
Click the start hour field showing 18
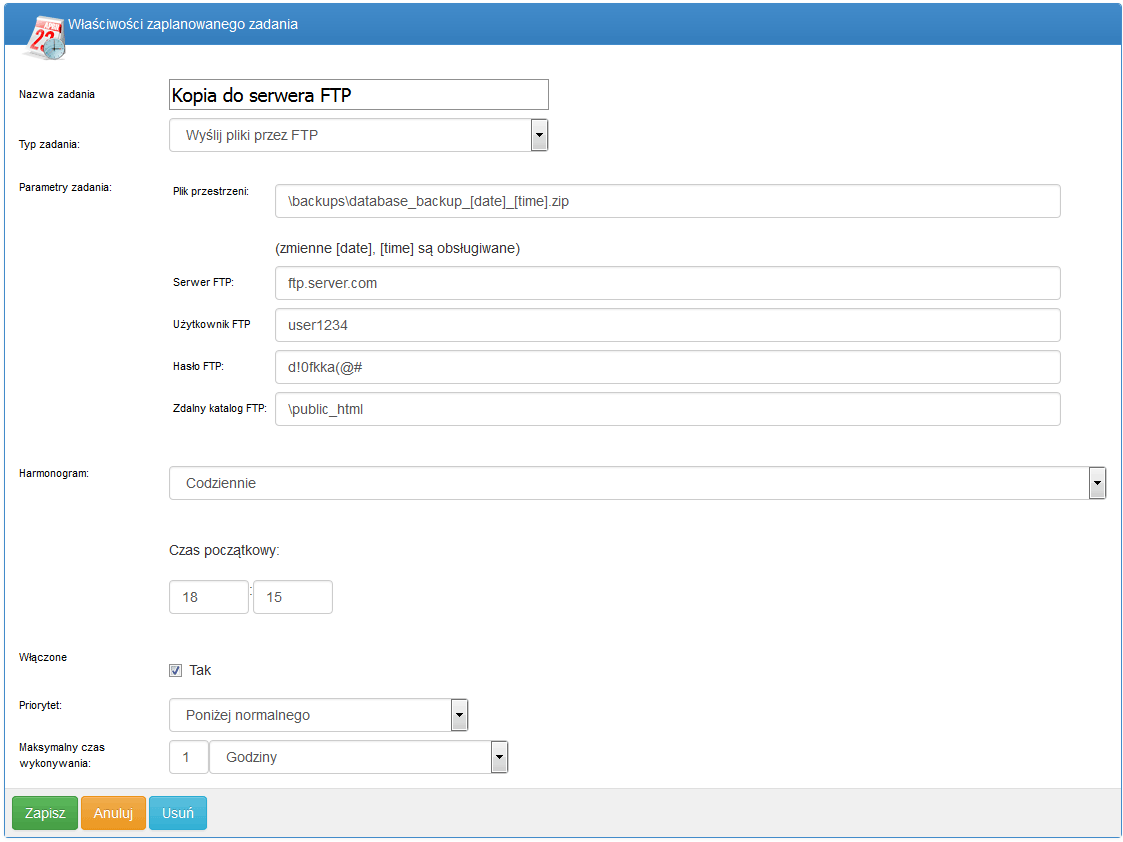[x=209, y=597]
